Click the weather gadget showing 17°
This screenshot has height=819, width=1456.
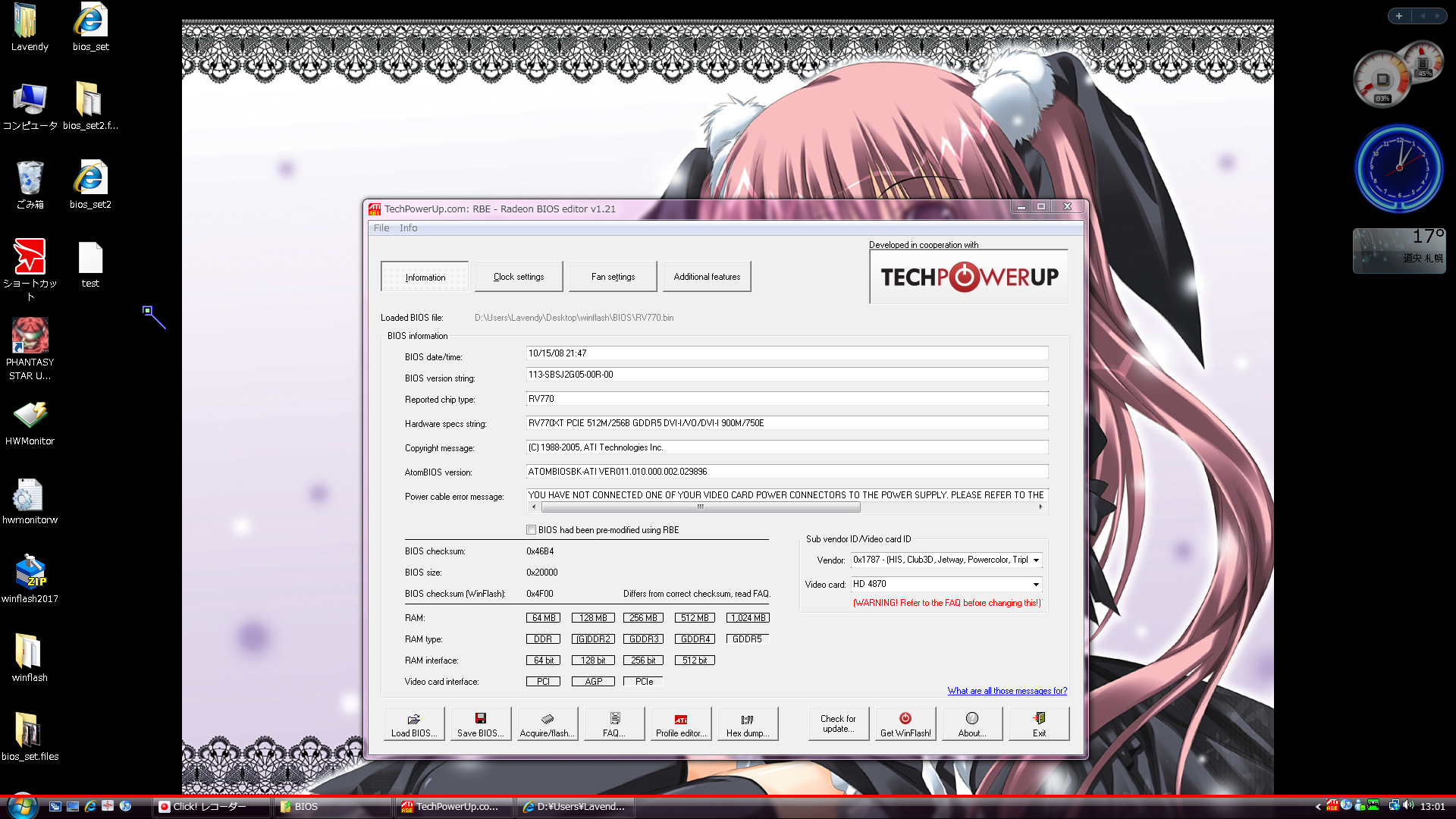pyautogui.click(x=1399, y=250)
